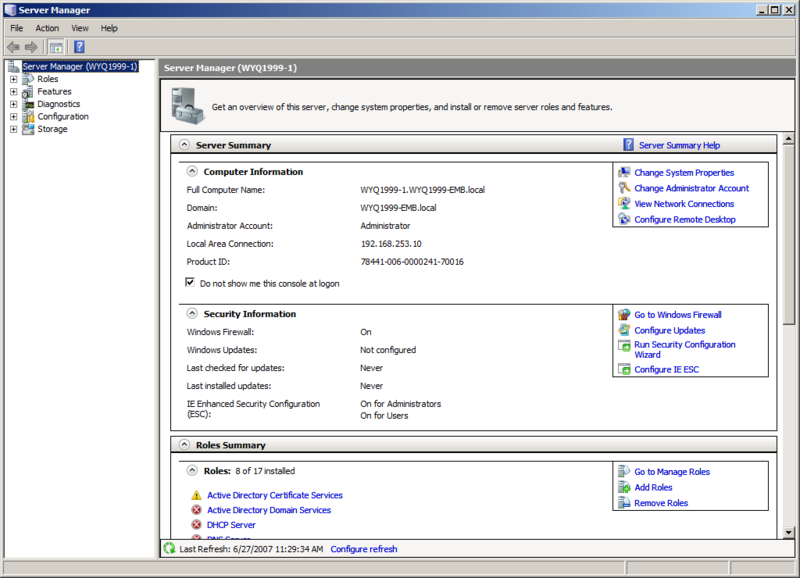Viewport: 800px width, 578px height.
Task: Open Help using the question mark toolbar icon
Action: [78, 46]
